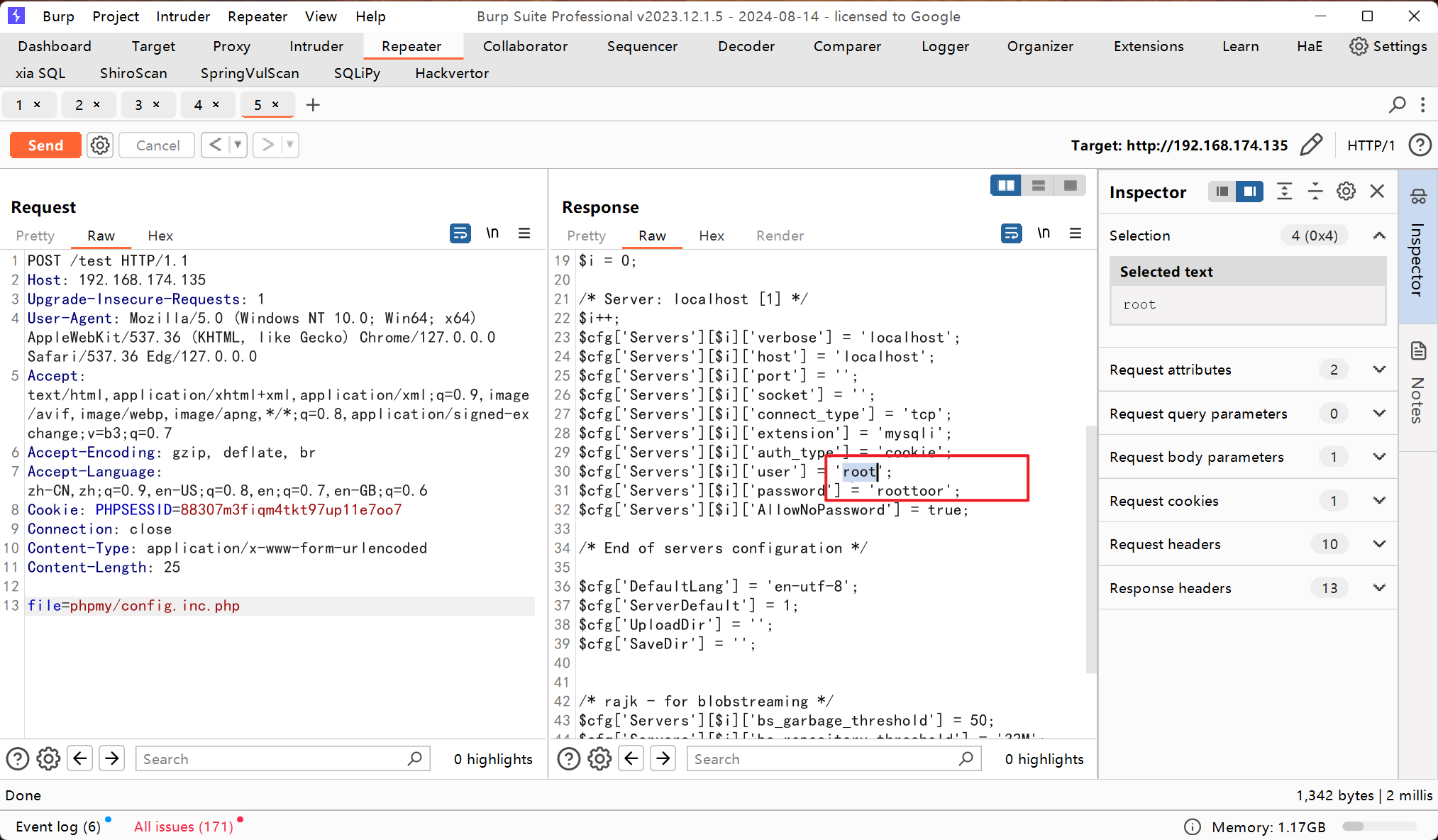This screenshot has height=840, width=1438.
Task: Jump to next Response search match
Action: coord(663,759)
